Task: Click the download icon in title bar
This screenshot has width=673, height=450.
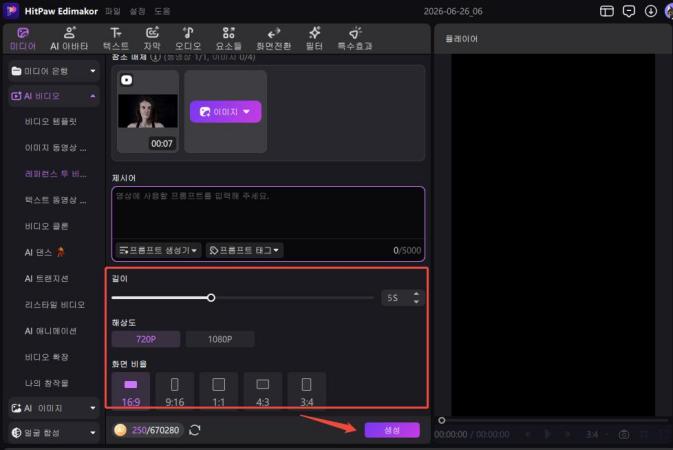Action: pos(651,11)
